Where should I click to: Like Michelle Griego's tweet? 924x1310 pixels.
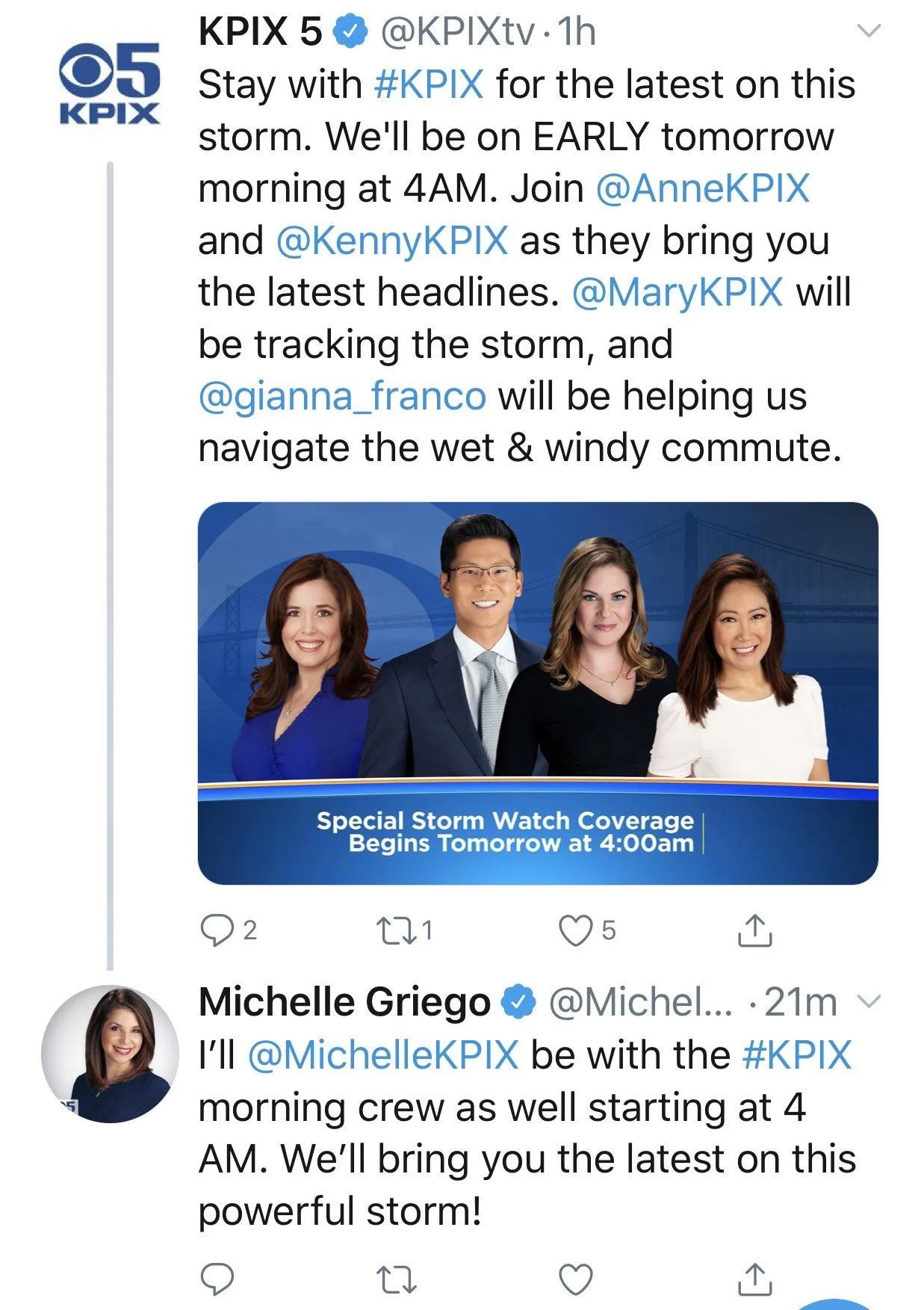[x=576, y=1279]
